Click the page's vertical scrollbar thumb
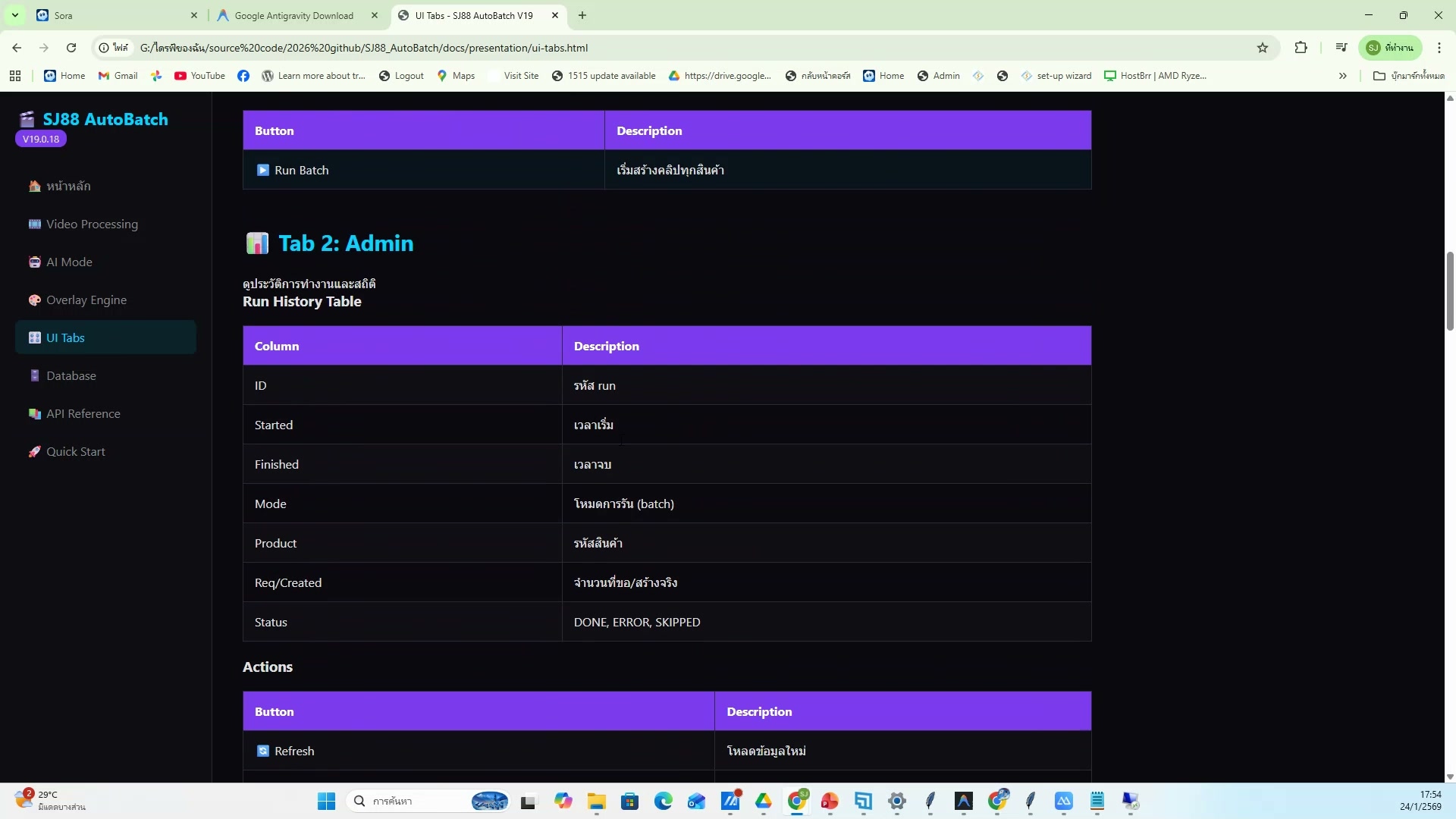Screen dimensions: 1456x819 pyautogui.click(x=1450, y=290)
